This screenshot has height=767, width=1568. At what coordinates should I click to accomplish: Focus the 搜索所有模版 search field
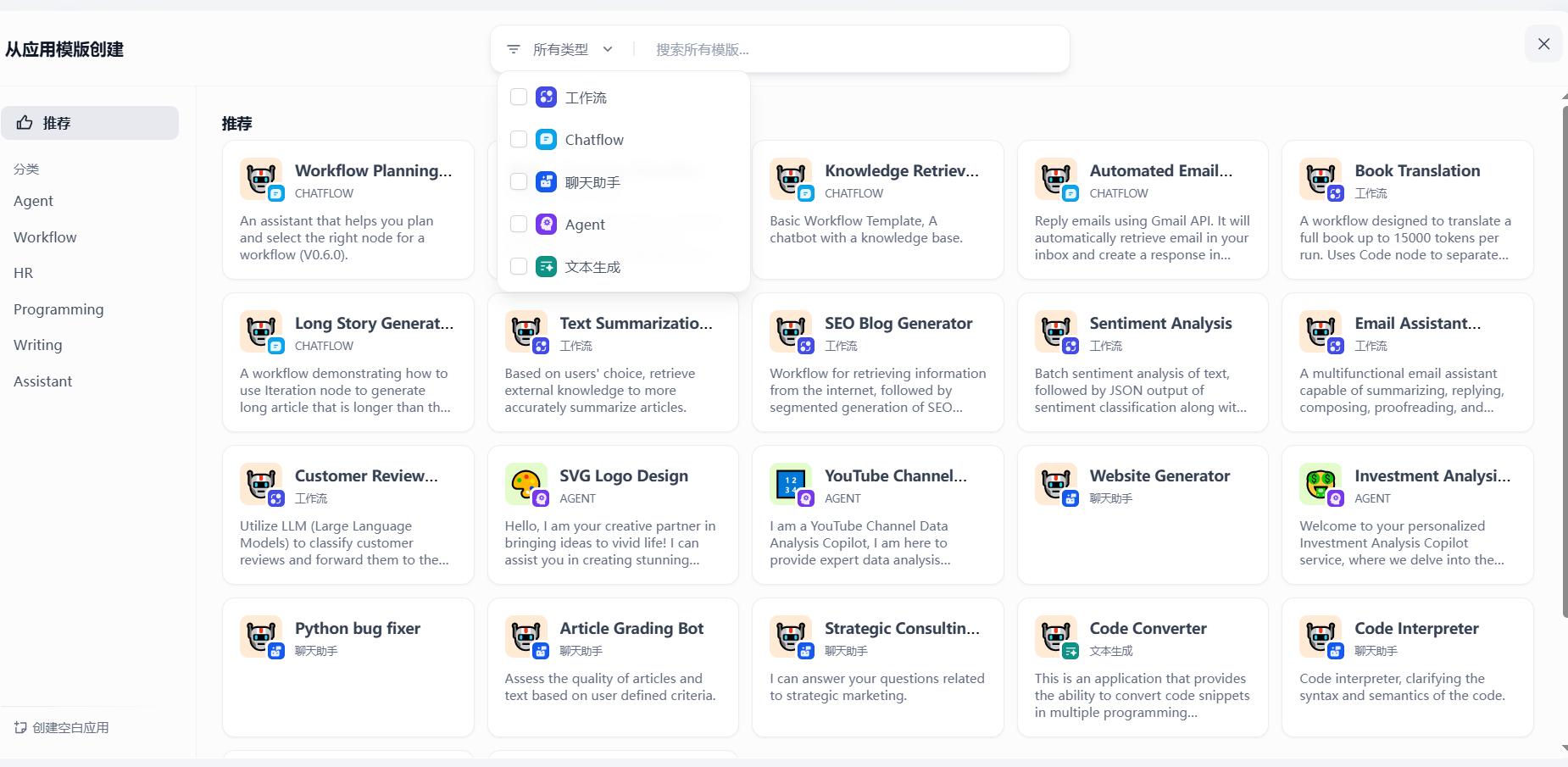[x=856, y=49]
